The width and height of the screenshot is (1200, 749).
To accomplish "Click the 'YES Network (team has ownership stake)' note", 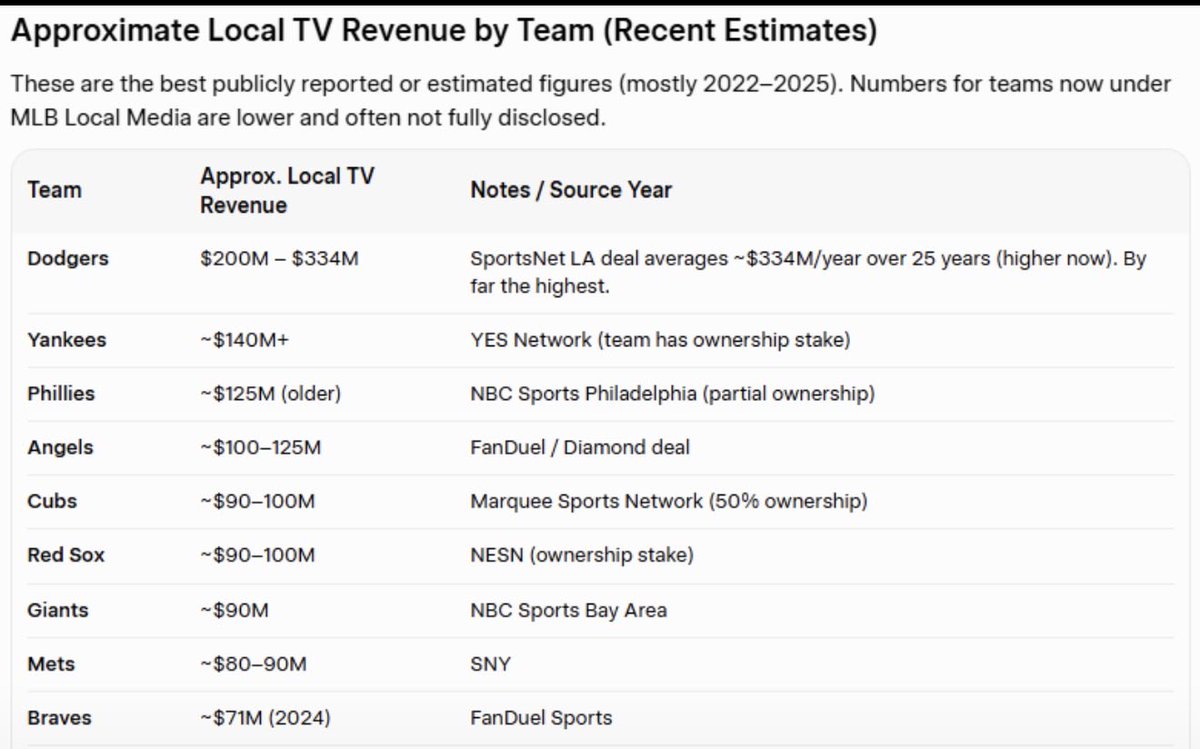I will (660, 340).
